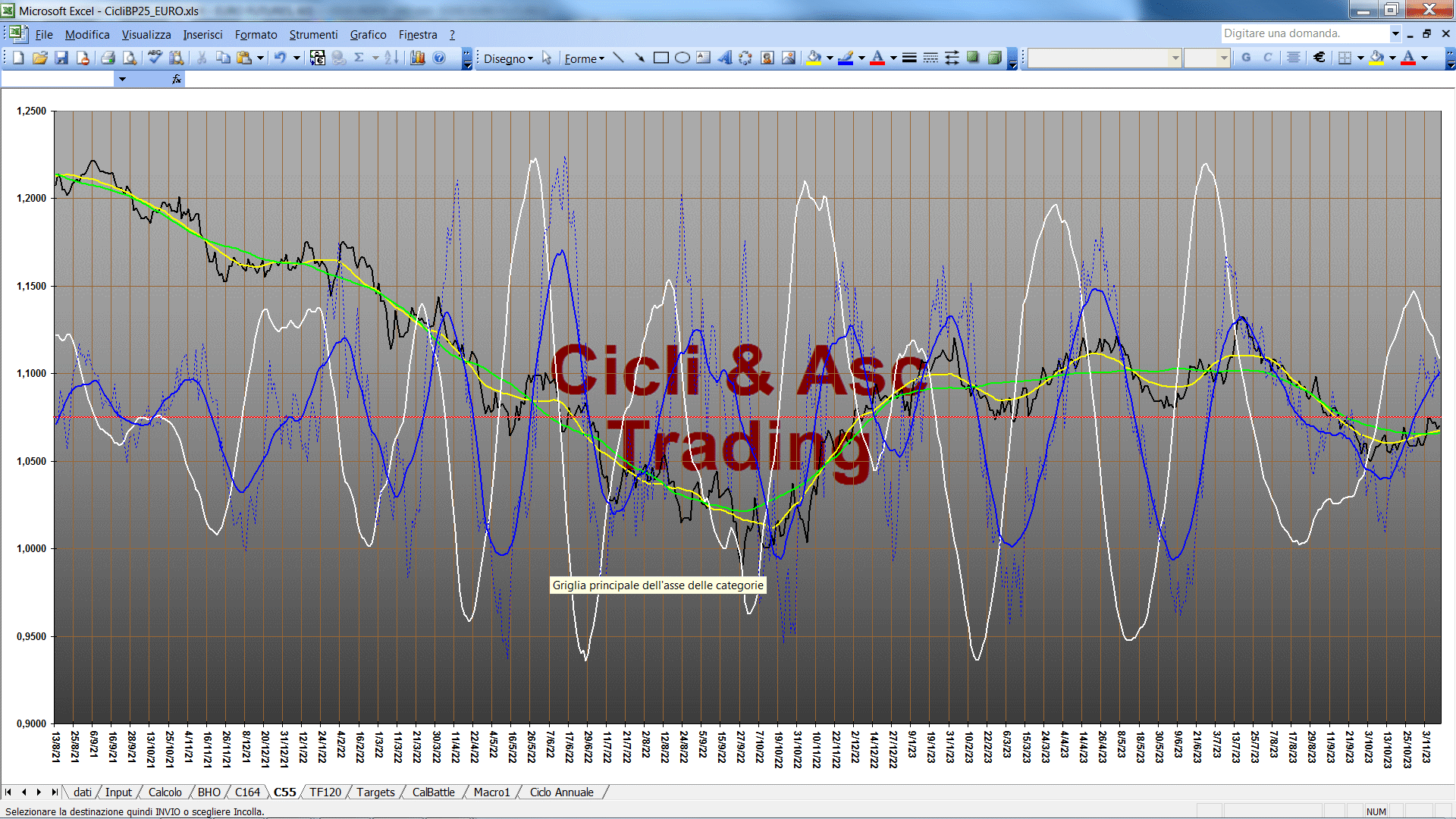Switch to the Ciclo Annuale sheet tab

(x=561, y=792)
